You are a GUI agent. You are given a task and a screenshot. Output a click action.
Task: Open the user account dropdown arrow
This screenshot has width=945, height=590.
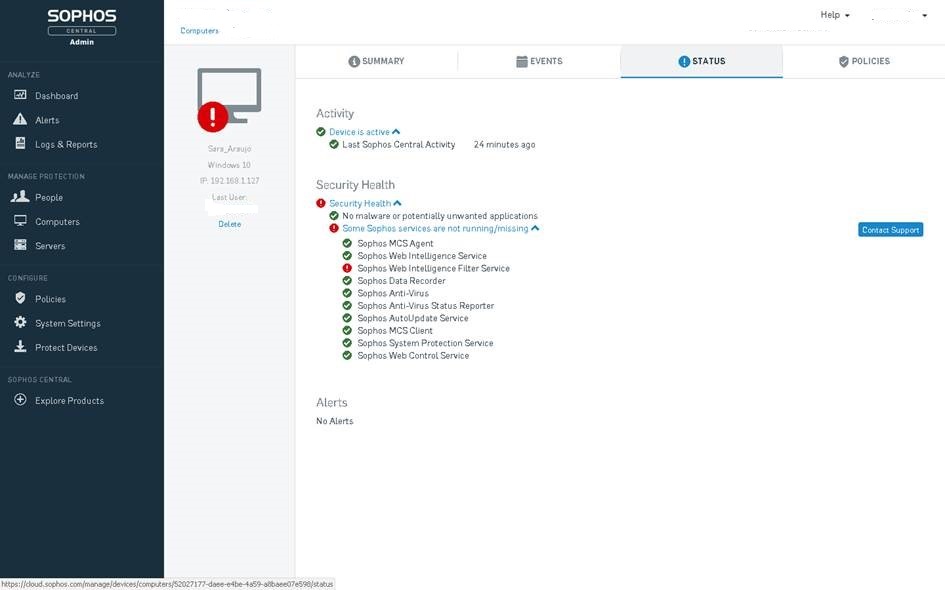click(925, 16)
